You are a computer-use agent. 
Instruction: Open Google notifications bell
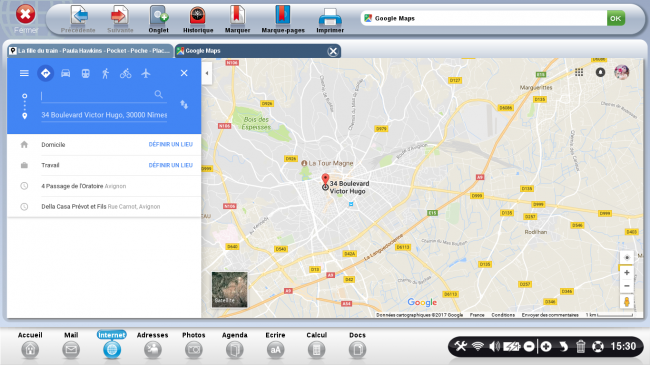click(600, 73)
